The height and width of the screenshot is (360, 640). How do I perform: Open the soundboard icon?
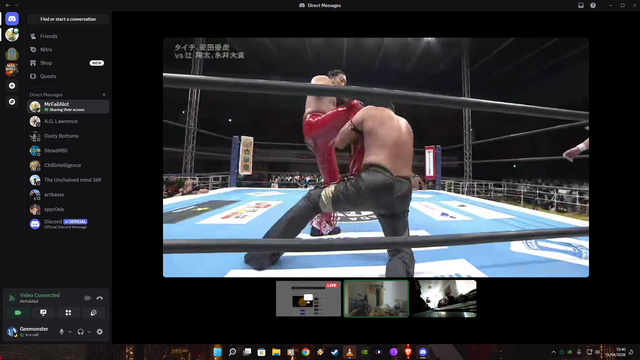point(93,313)
